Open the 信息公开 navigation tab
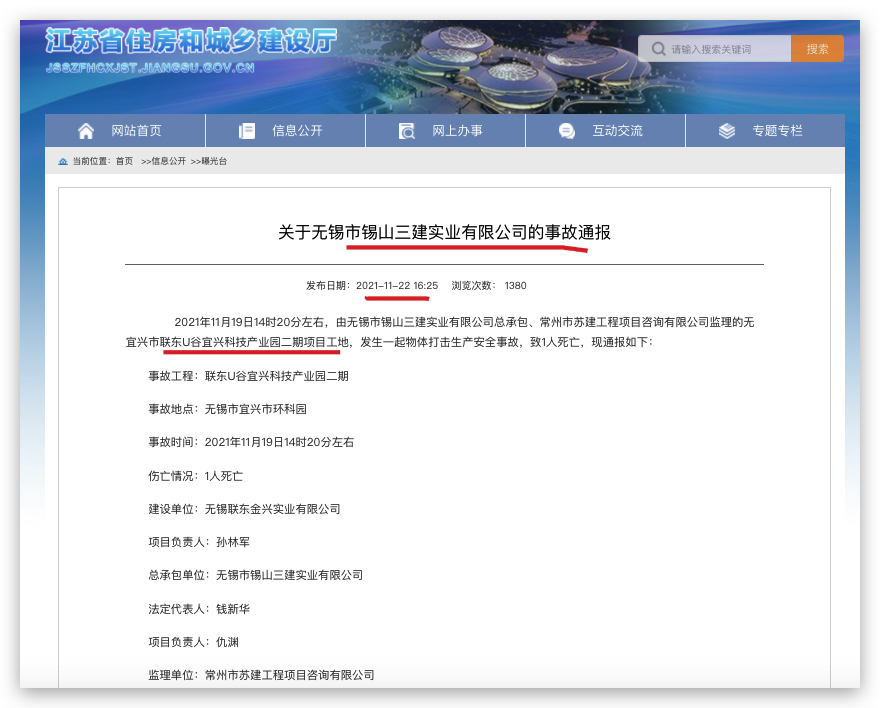 pos(297,131)
